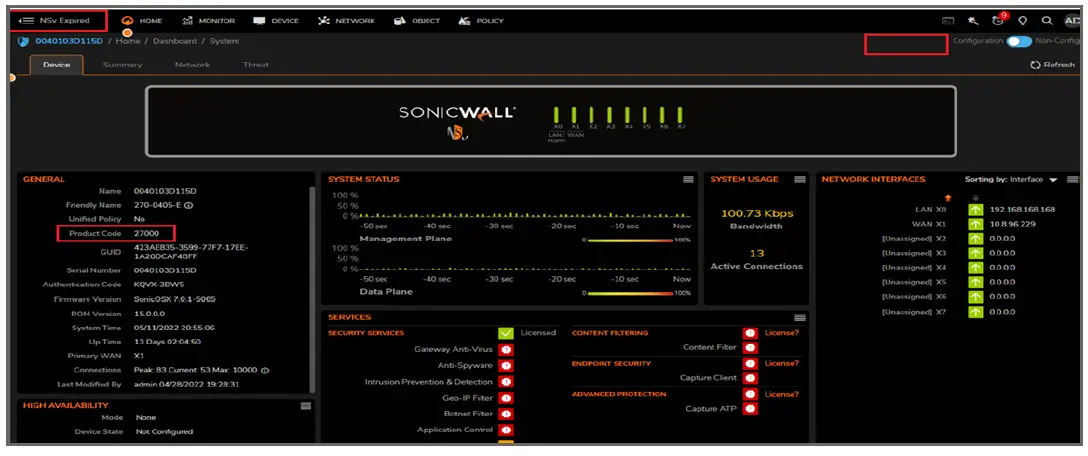Click the red alert icon next to Anti-Spyware

tap(506, 365)
